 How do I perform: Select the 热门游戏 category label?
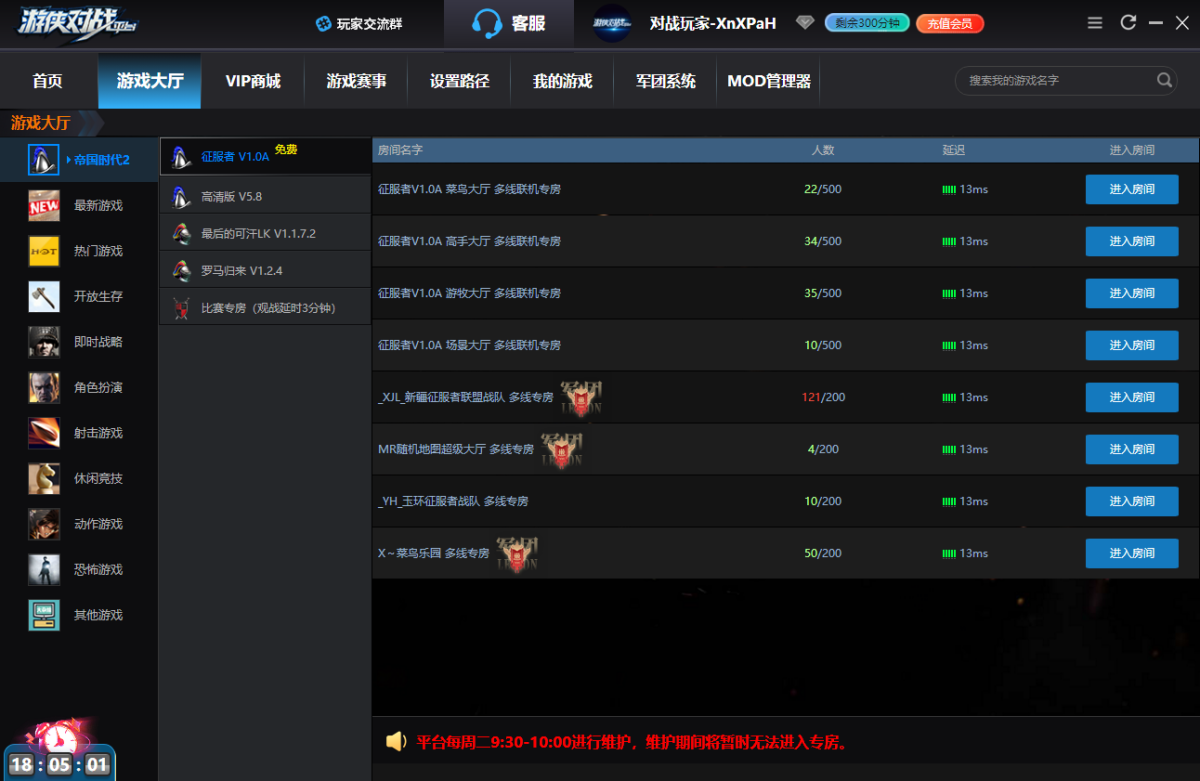[x=98, y=251]
